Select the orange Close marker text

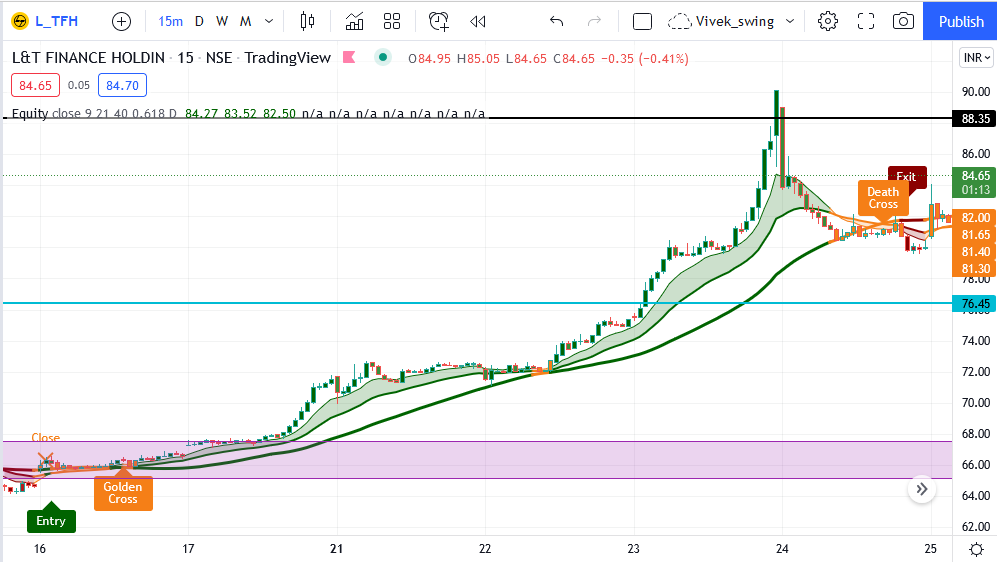click(46, 437)
